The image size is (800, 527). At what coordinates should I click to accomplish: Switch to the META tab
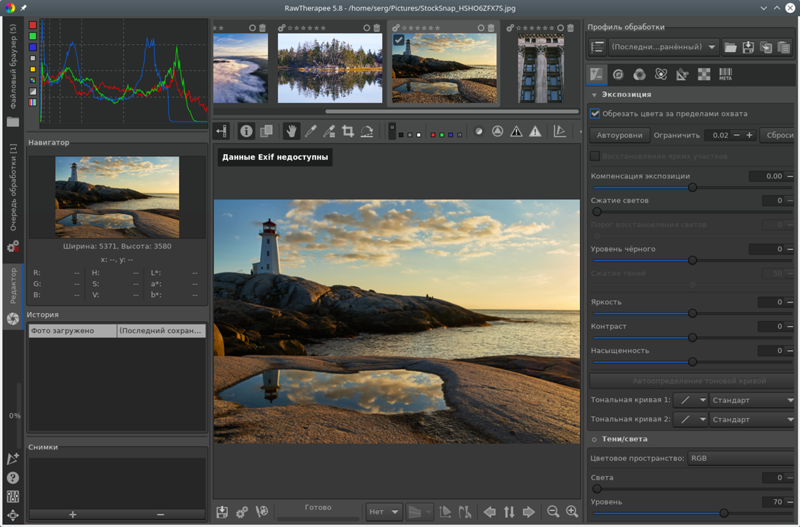pos(726,74)
